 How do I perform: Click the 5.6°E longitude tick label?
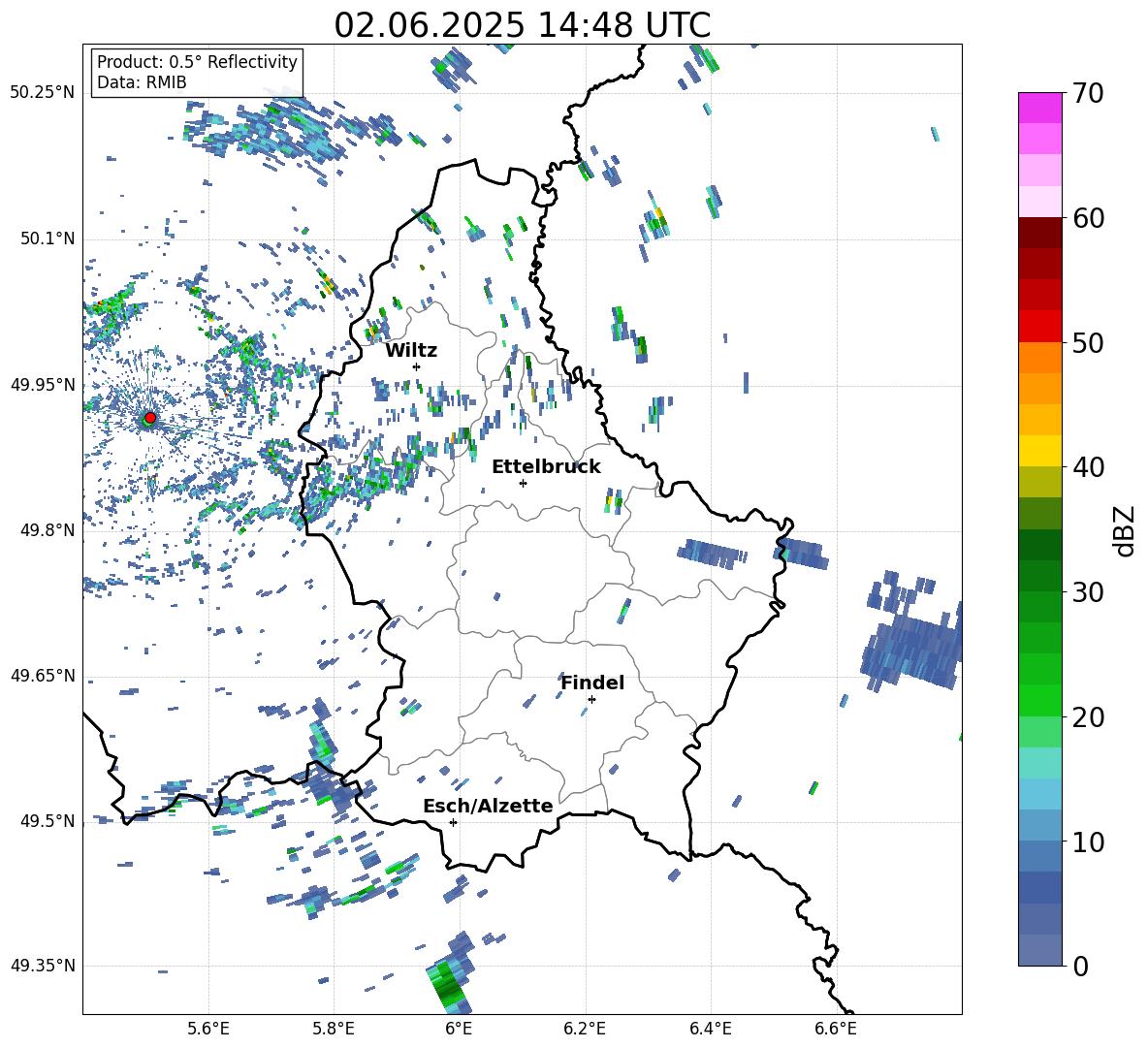(x=207, y=1030)
